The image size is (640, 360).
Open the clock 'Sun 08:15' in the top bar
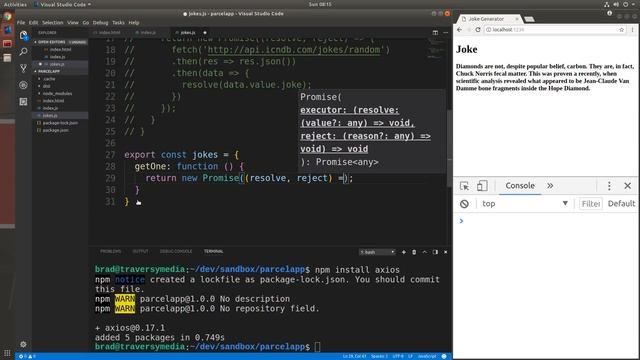coord(320,4)
